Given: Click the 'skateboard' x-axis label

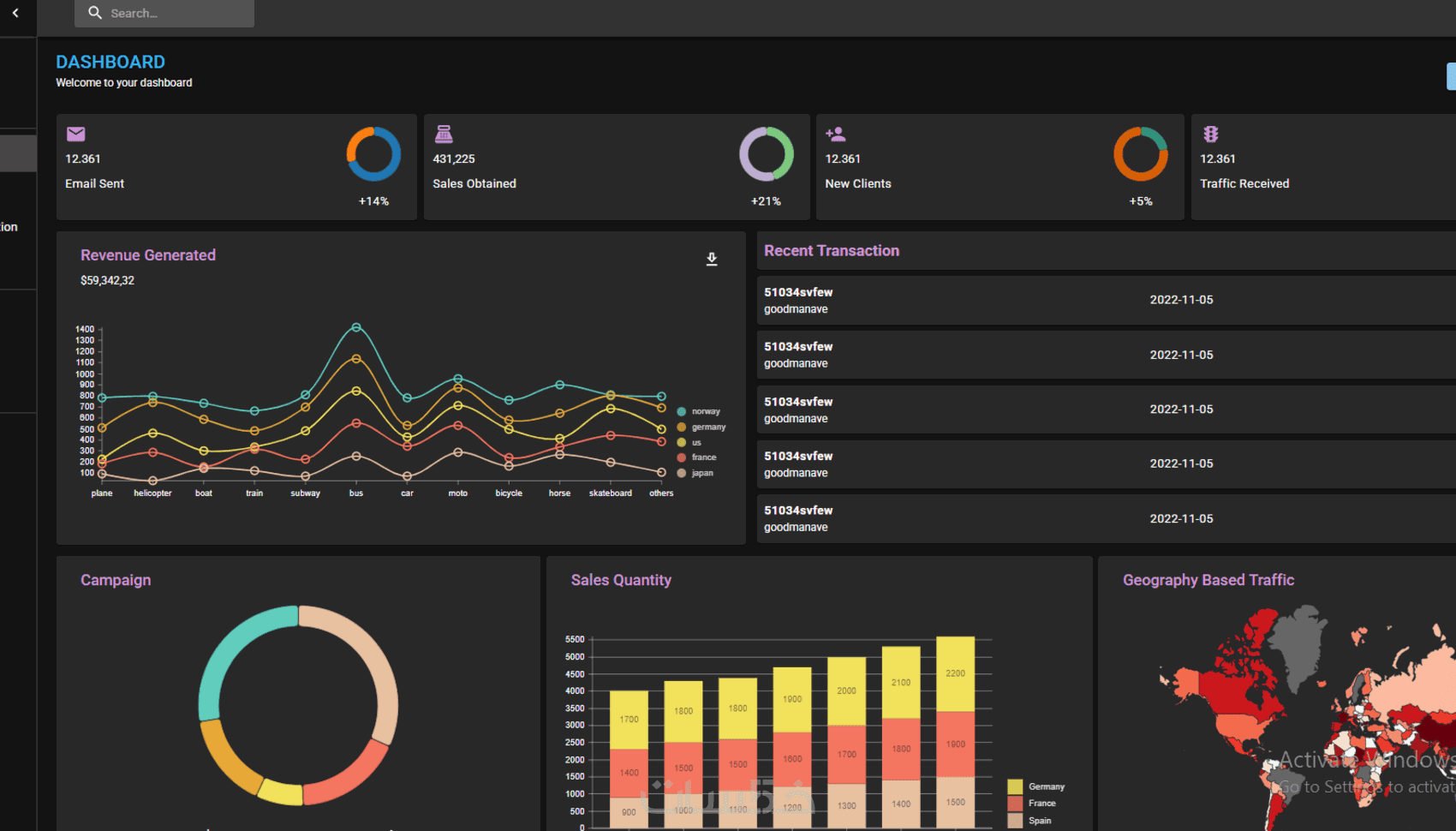Looking at the screenshot, I should click(611, 493).
